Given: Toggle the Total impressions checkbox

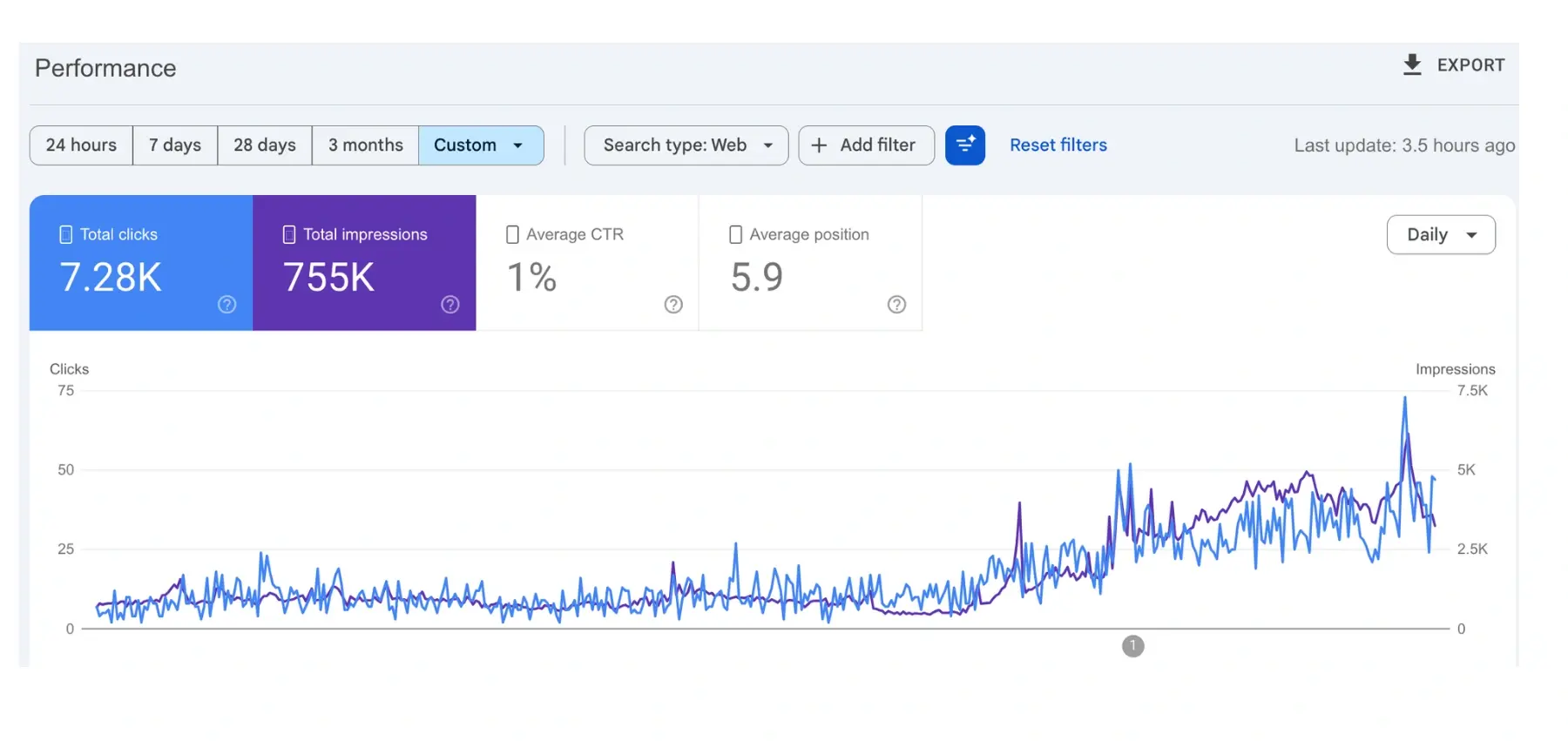Looking at the screenshot, I should (x=289, y=234).
